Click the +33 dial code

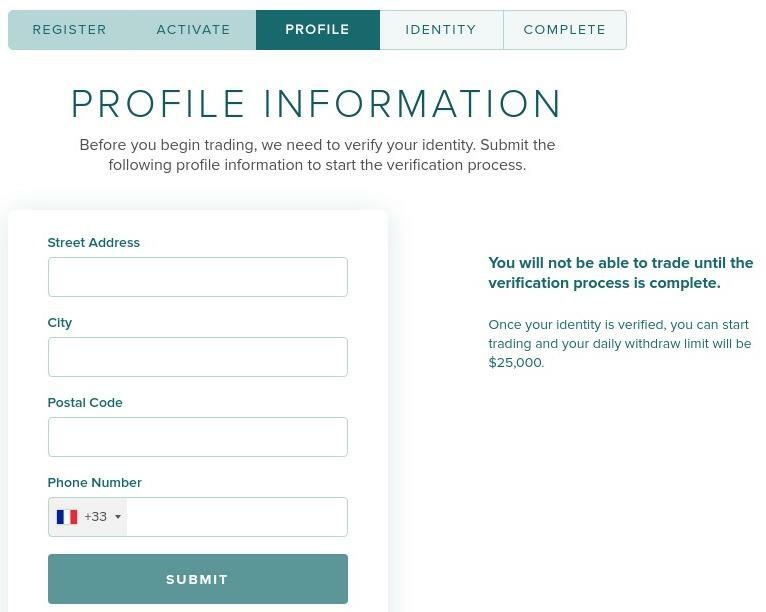coord(95,517)
